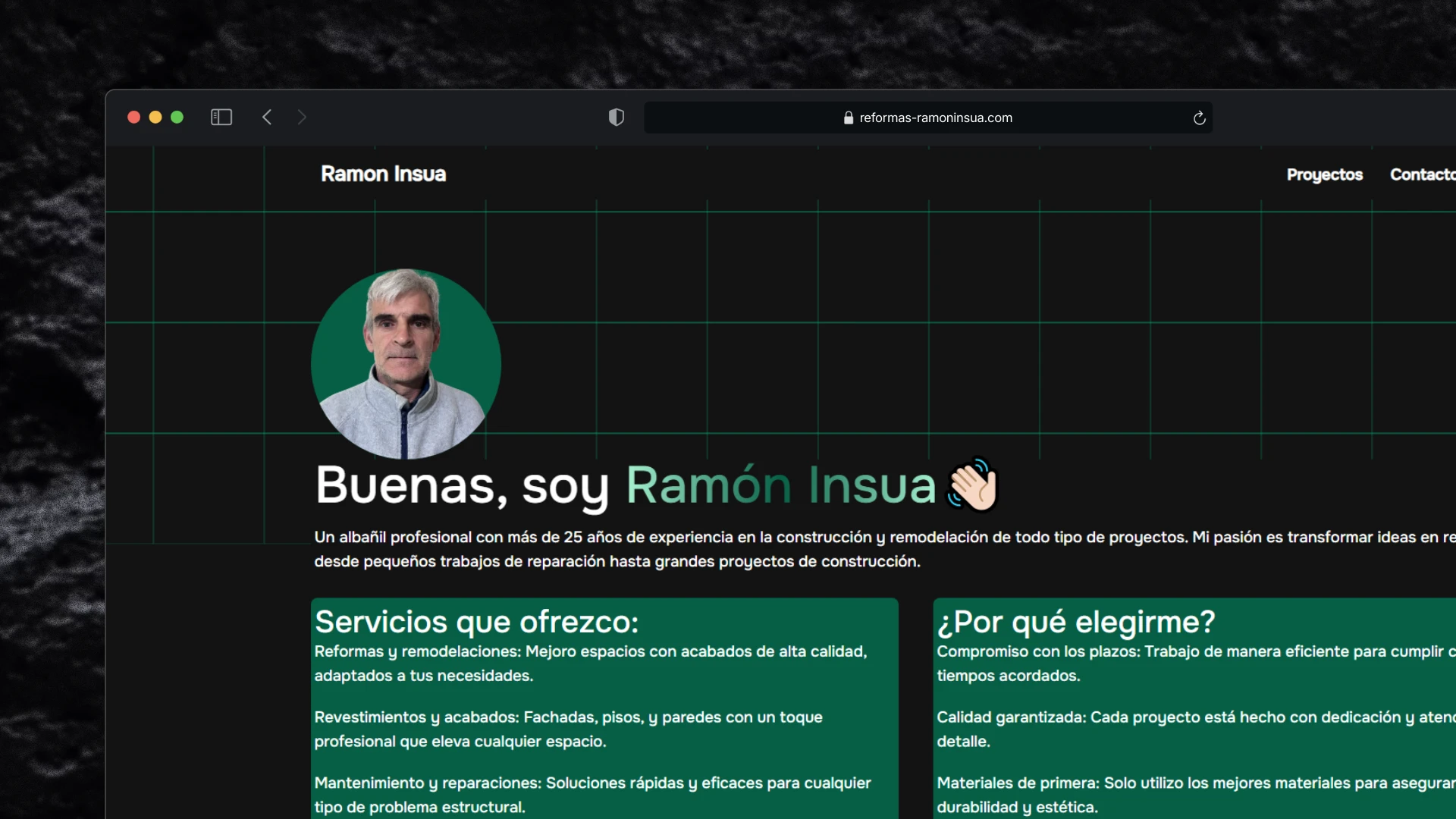Click the Ramon Insua site logo
The image size is (1456, 819).
pos(383,174)
